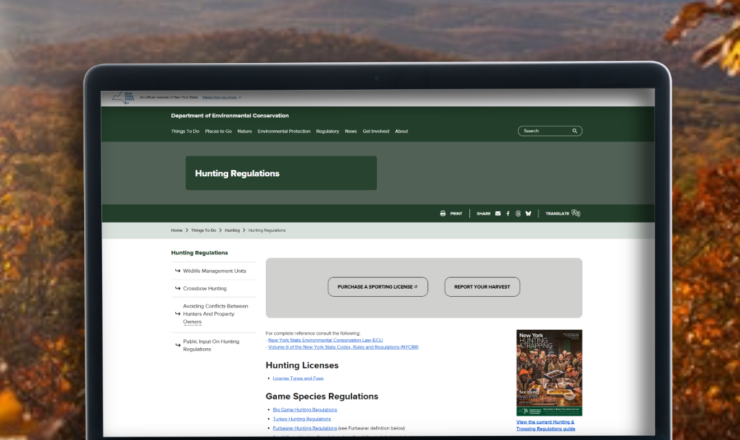Open the Get Involved menu

click(376, 131)
